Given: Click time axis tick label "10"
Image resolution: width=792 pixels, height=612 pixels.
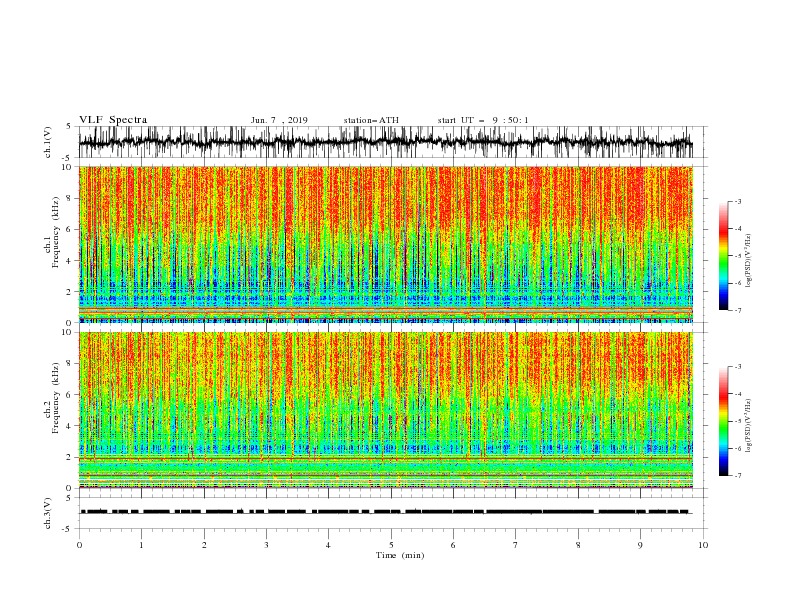Looking at the screenshot, I should pyautogui.click(x=703, y=545).
